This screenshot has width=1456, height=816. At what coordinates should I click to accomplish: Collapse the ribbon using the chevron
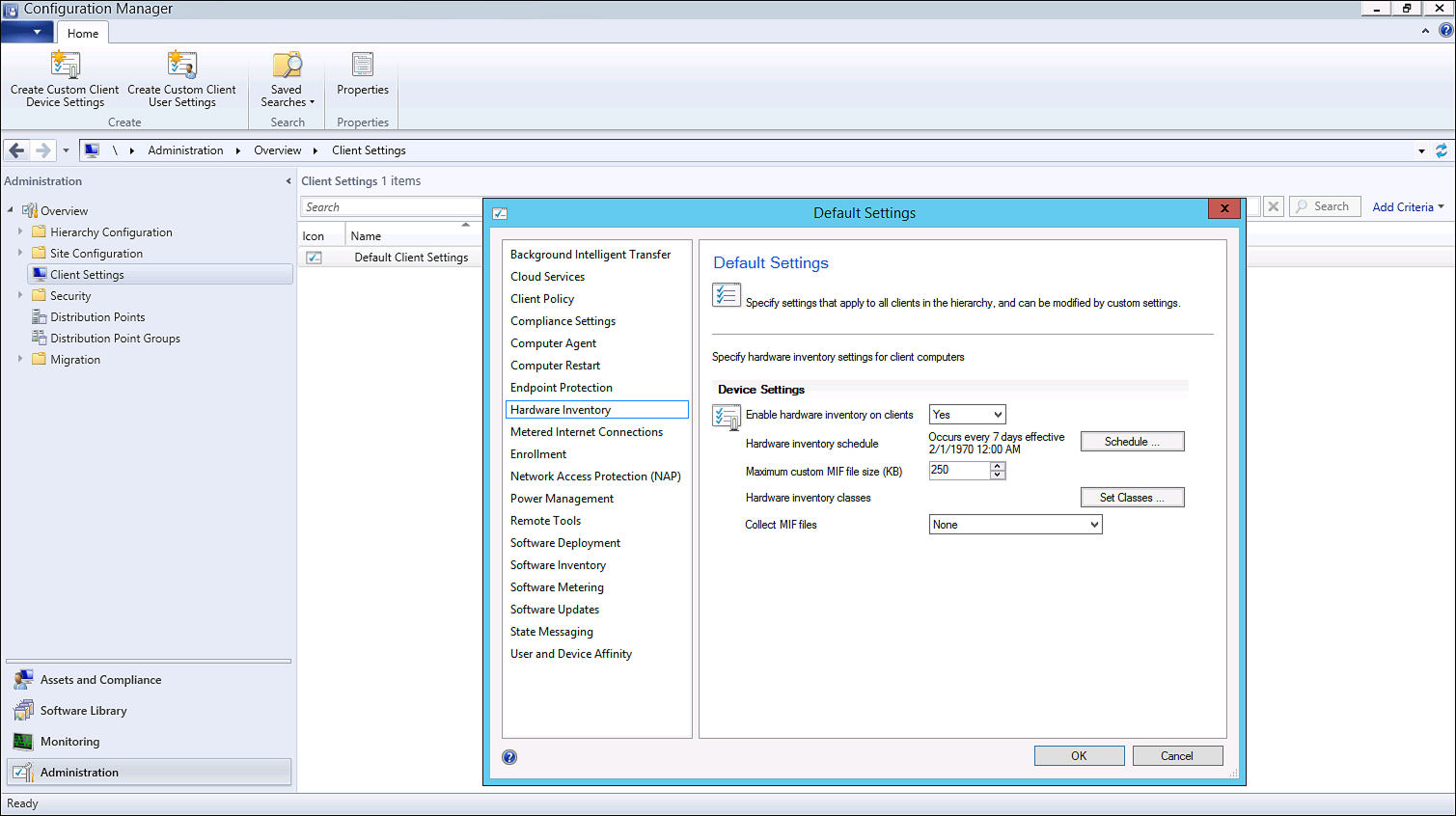point(1425,30)
